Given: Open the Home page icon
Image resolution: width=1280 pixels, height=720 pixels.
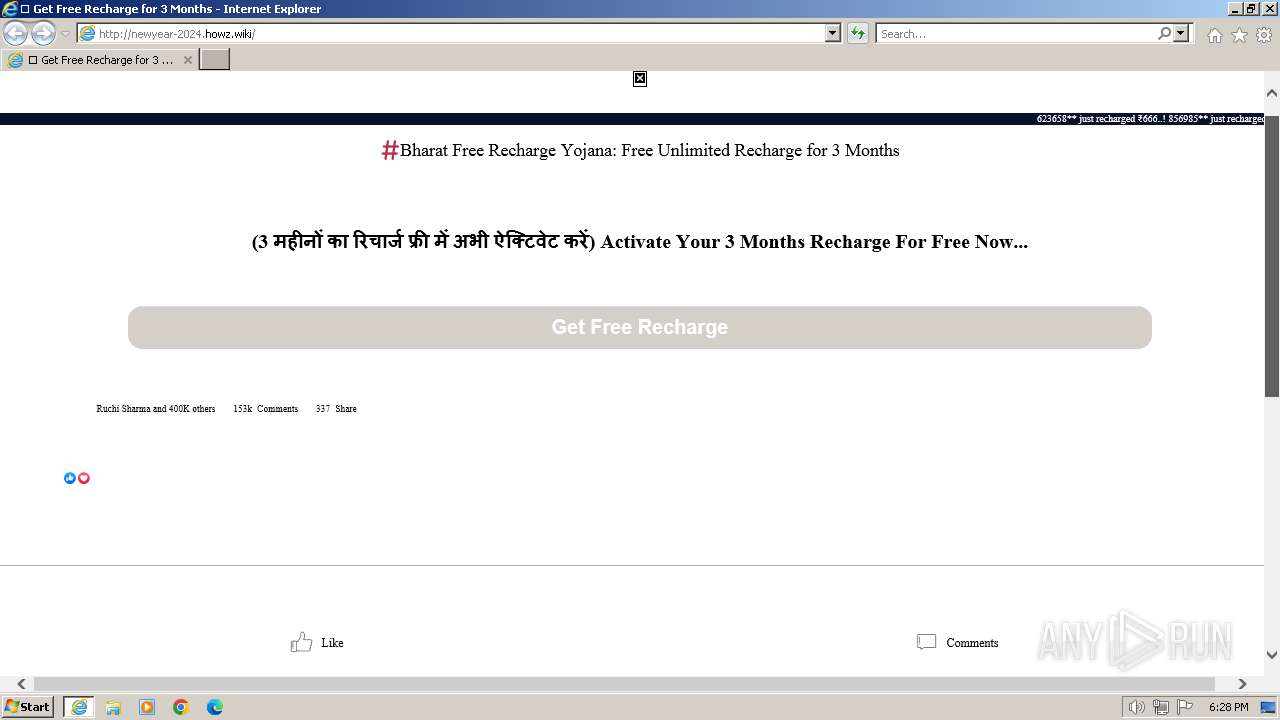Looking at the screenshot, I should tap(1214, 35).
